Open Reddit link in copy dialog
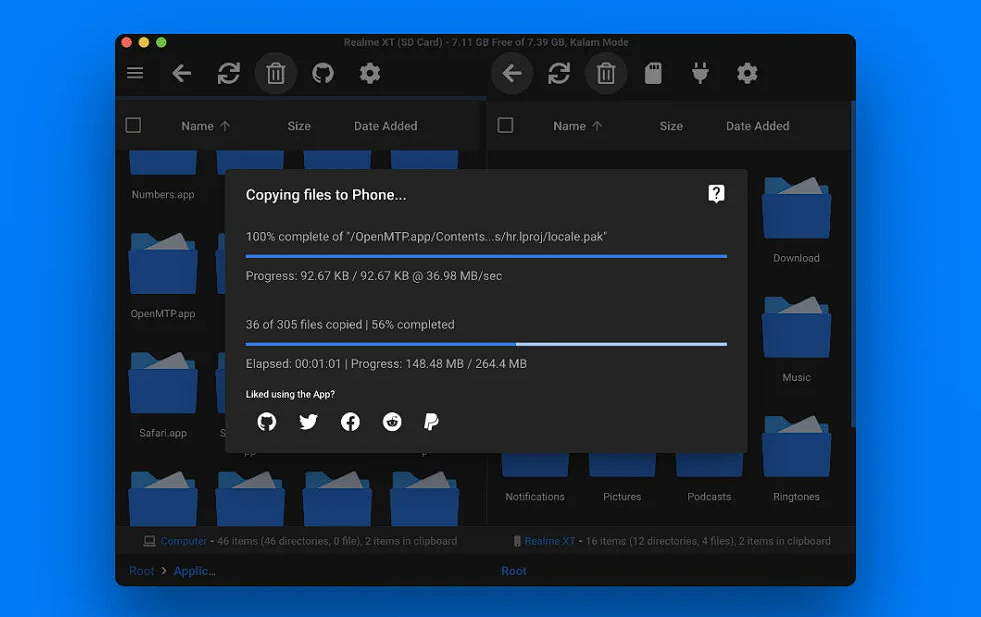Viewport: 981px width, 617px height. 392,422
